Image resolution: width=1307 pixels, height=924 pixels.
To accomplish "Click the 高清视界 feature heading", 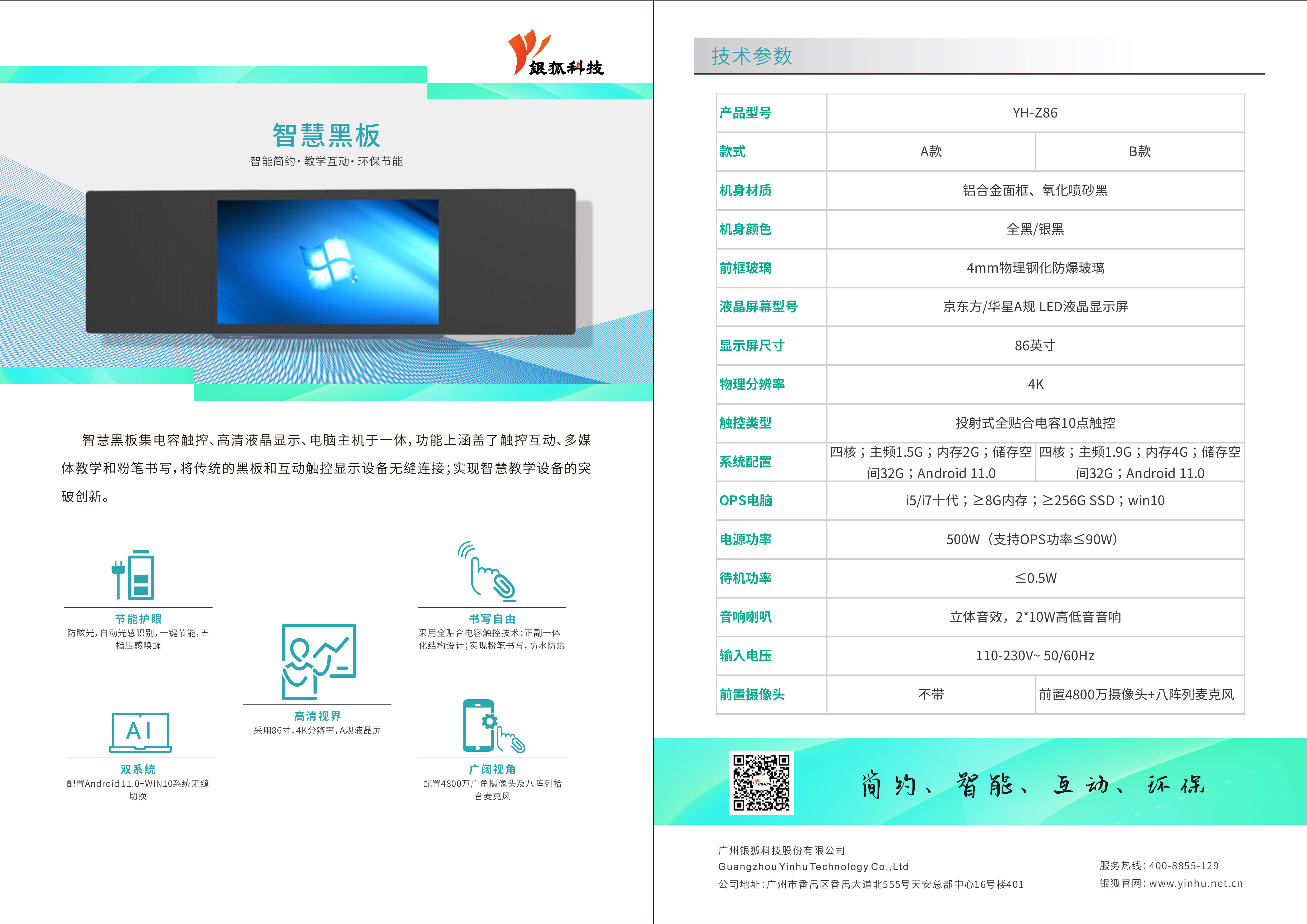I will [317, 716].
